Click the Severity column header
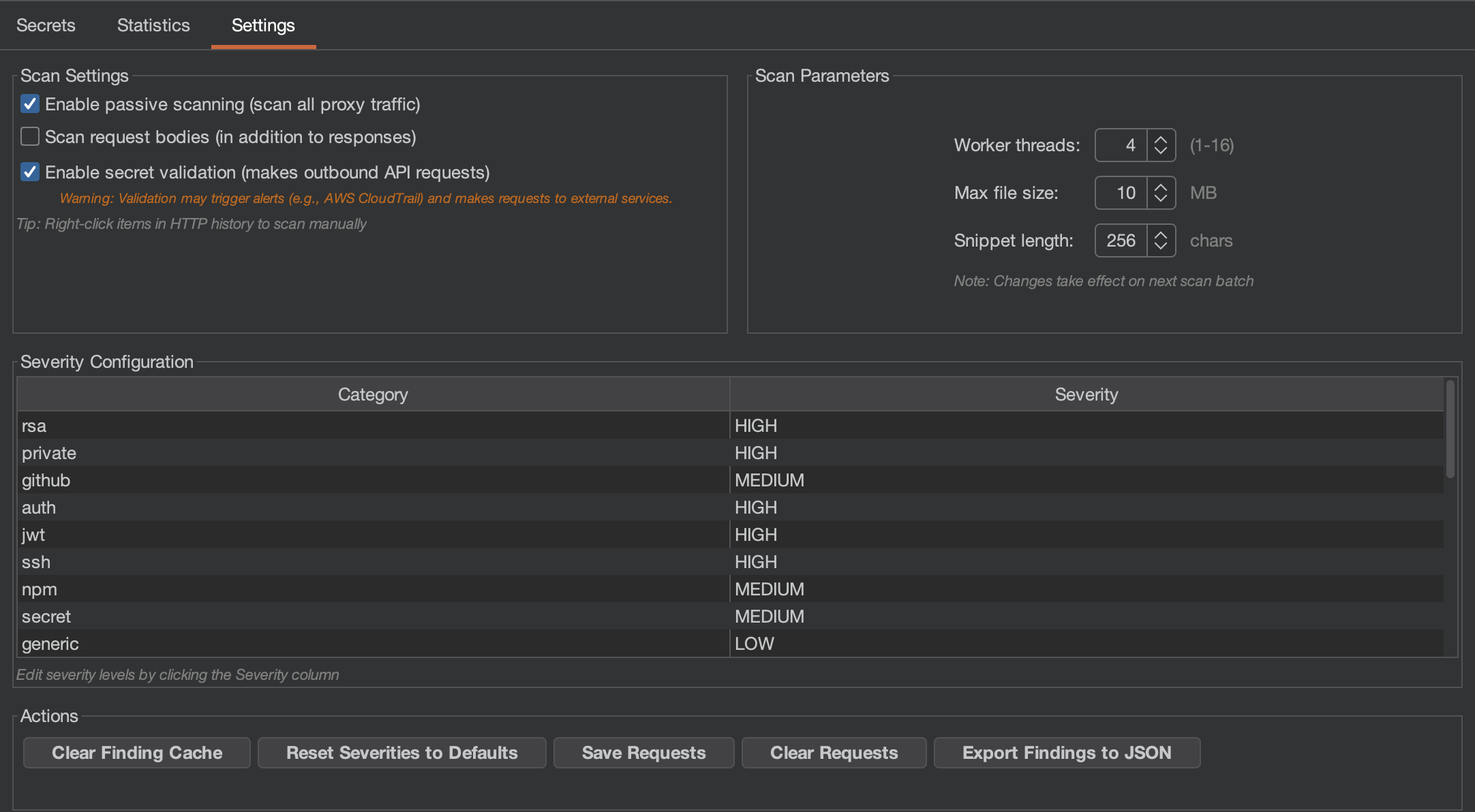The width and height of the screenshot is (1475, 812). [x=1085, y=394]
